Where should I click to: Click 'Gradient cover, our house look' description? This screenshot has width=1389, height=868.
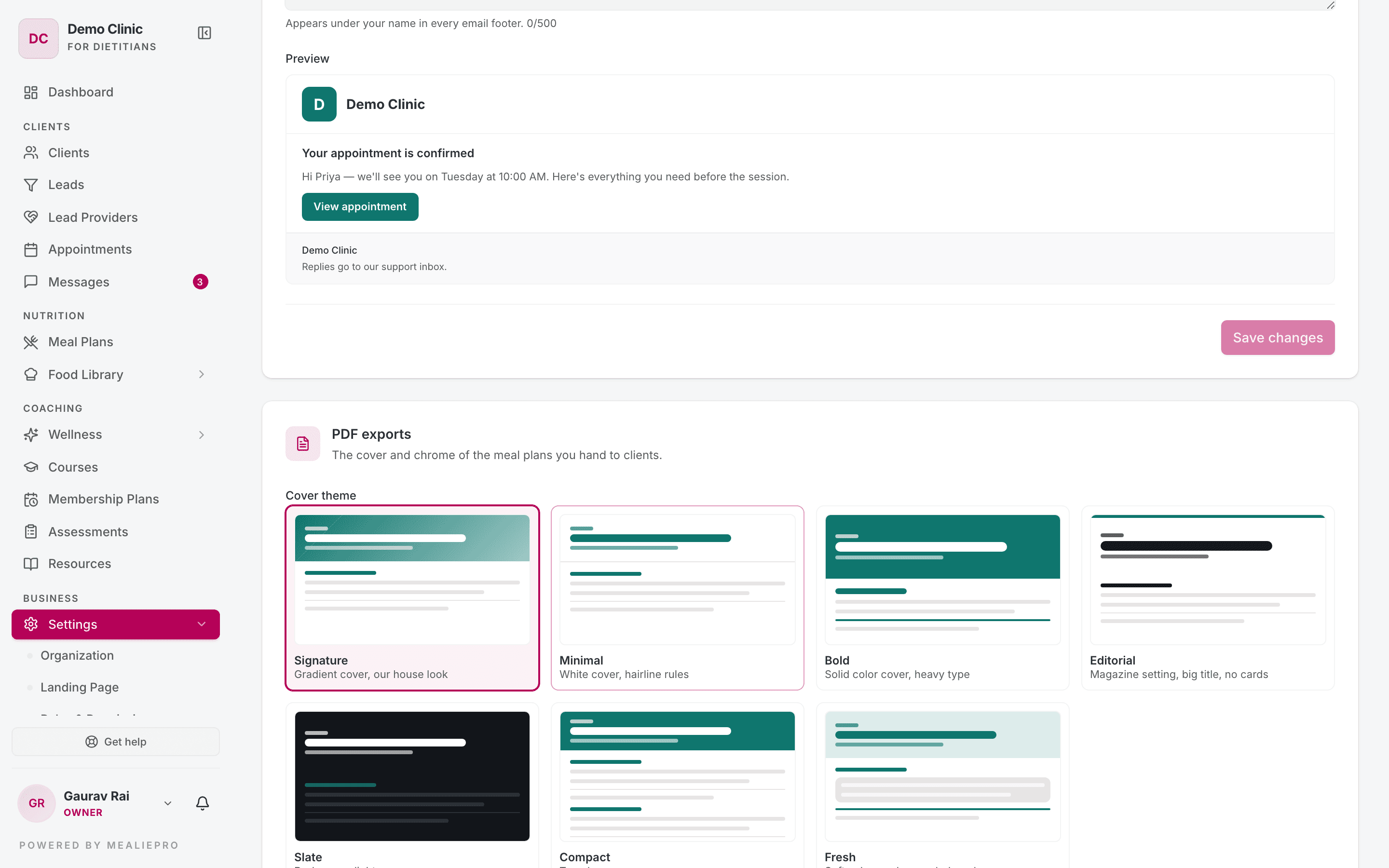[371, 675]
